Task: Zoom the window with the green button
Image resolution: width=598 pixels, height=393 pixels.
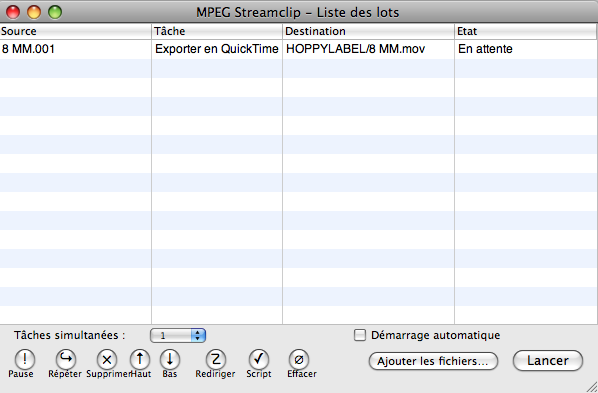Action: 55,12
